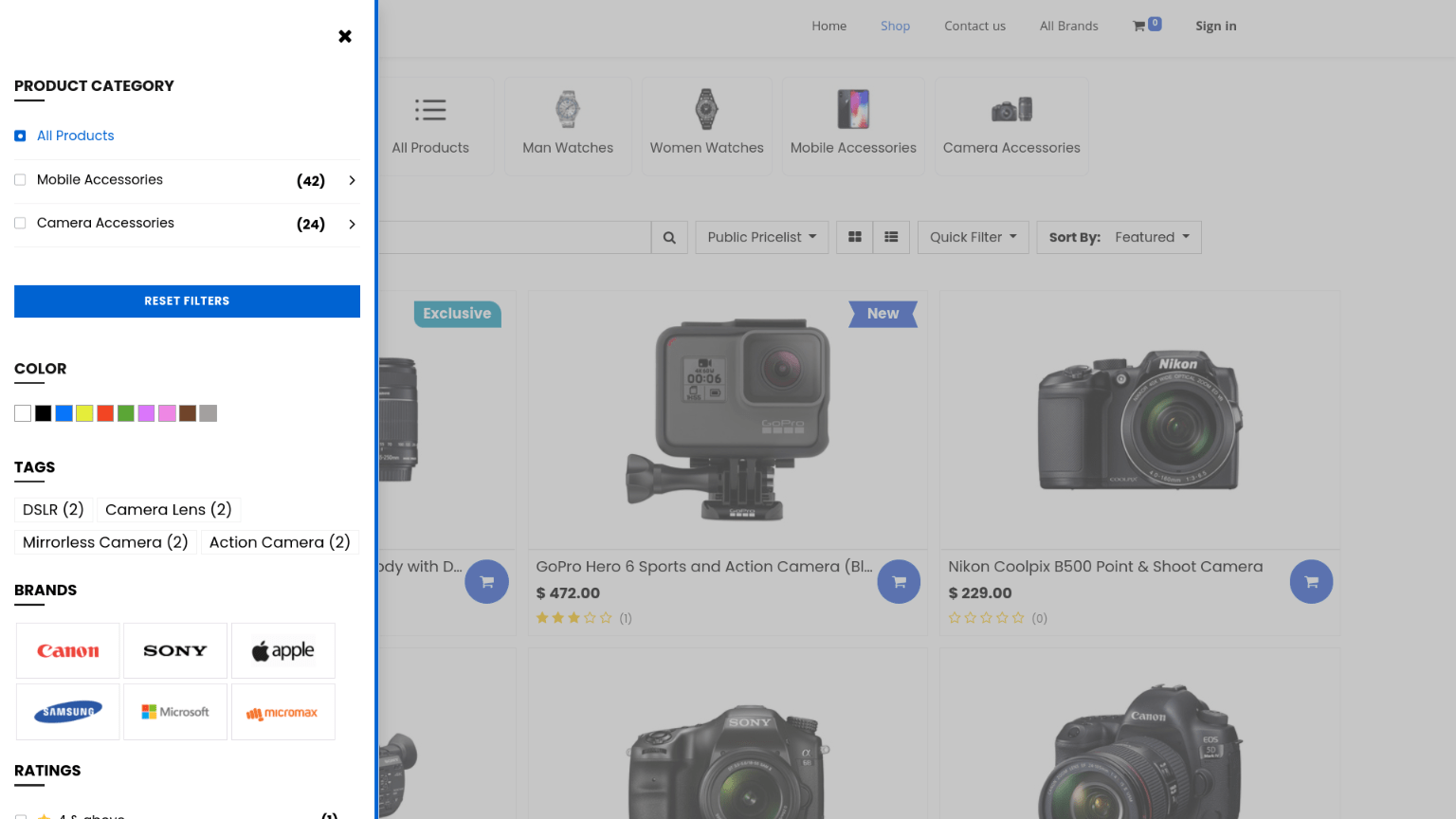Open the shopping cart icon in header
Screen dimensions: 1456x819
(1147, 26)
